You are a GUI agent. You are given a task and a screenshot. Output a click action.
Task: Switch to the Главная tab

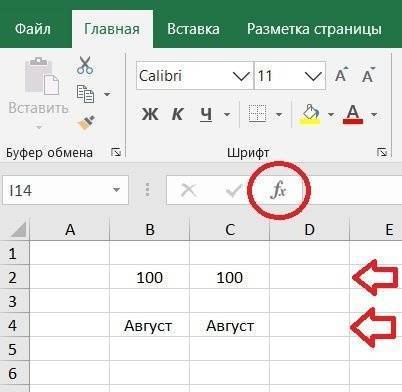pyautogui.click(x=112, y=29)
